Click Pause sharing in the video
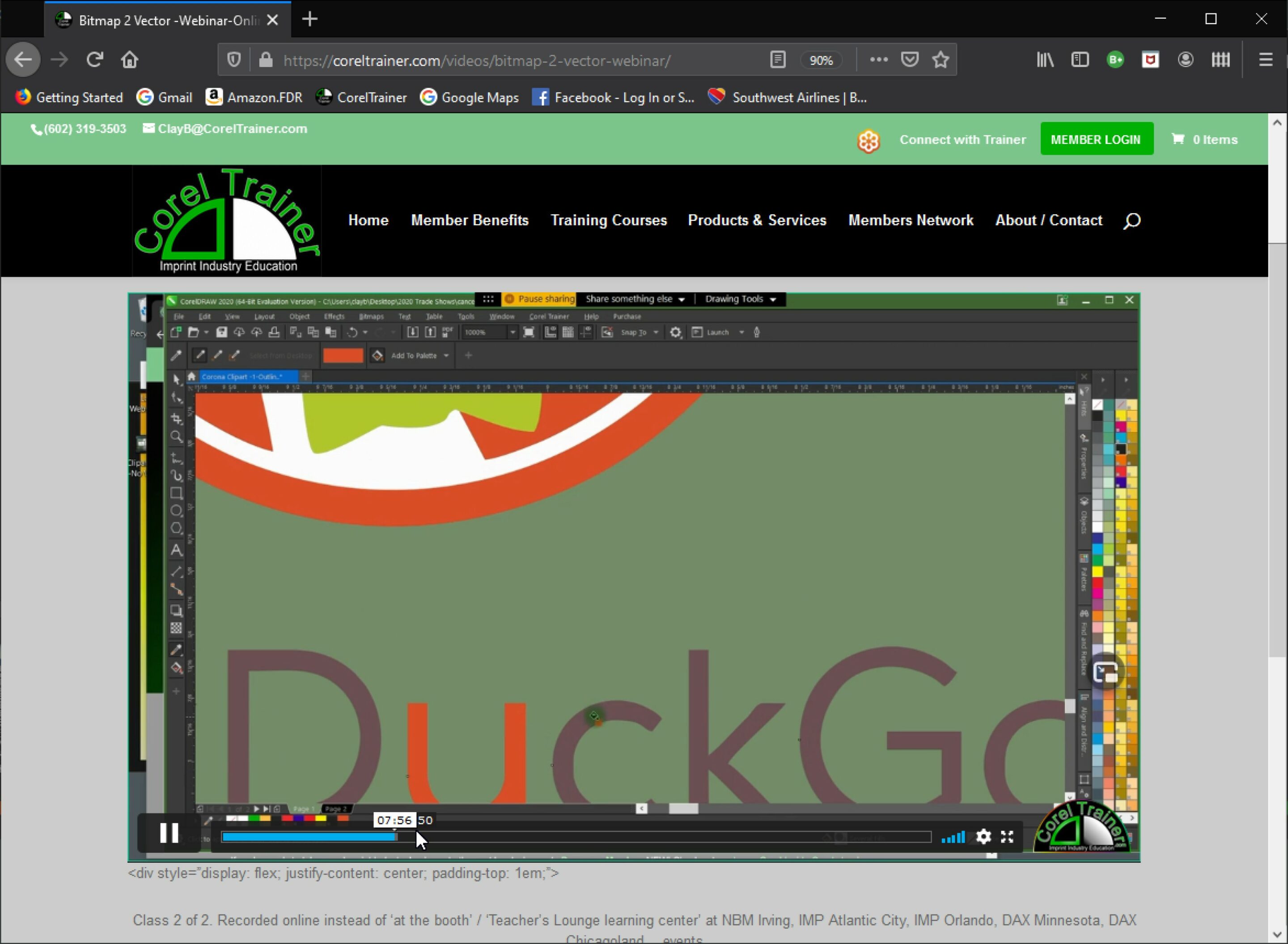 point(540,299)
